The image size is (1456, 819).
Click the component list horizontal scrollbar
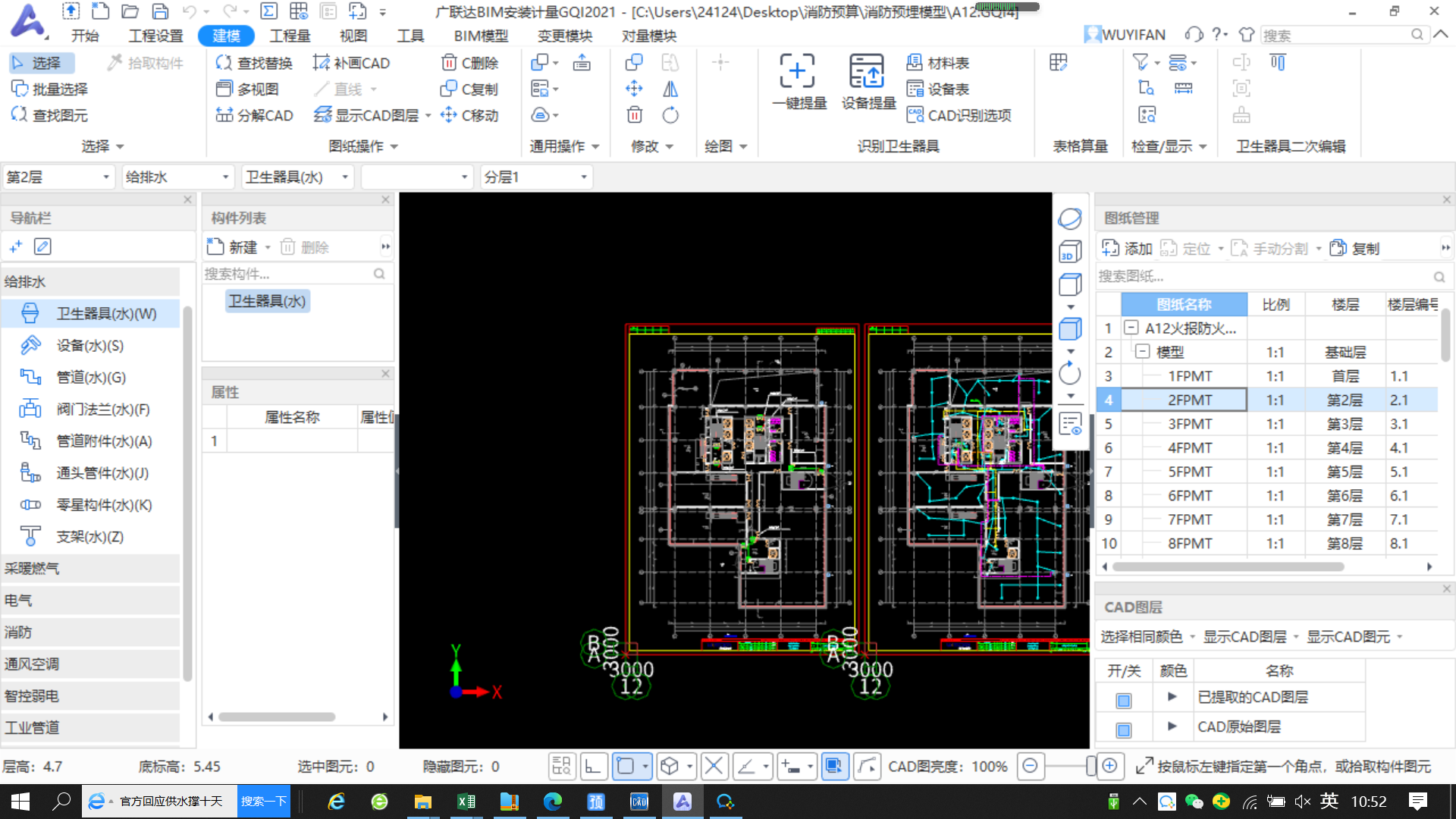coord(277,717)
